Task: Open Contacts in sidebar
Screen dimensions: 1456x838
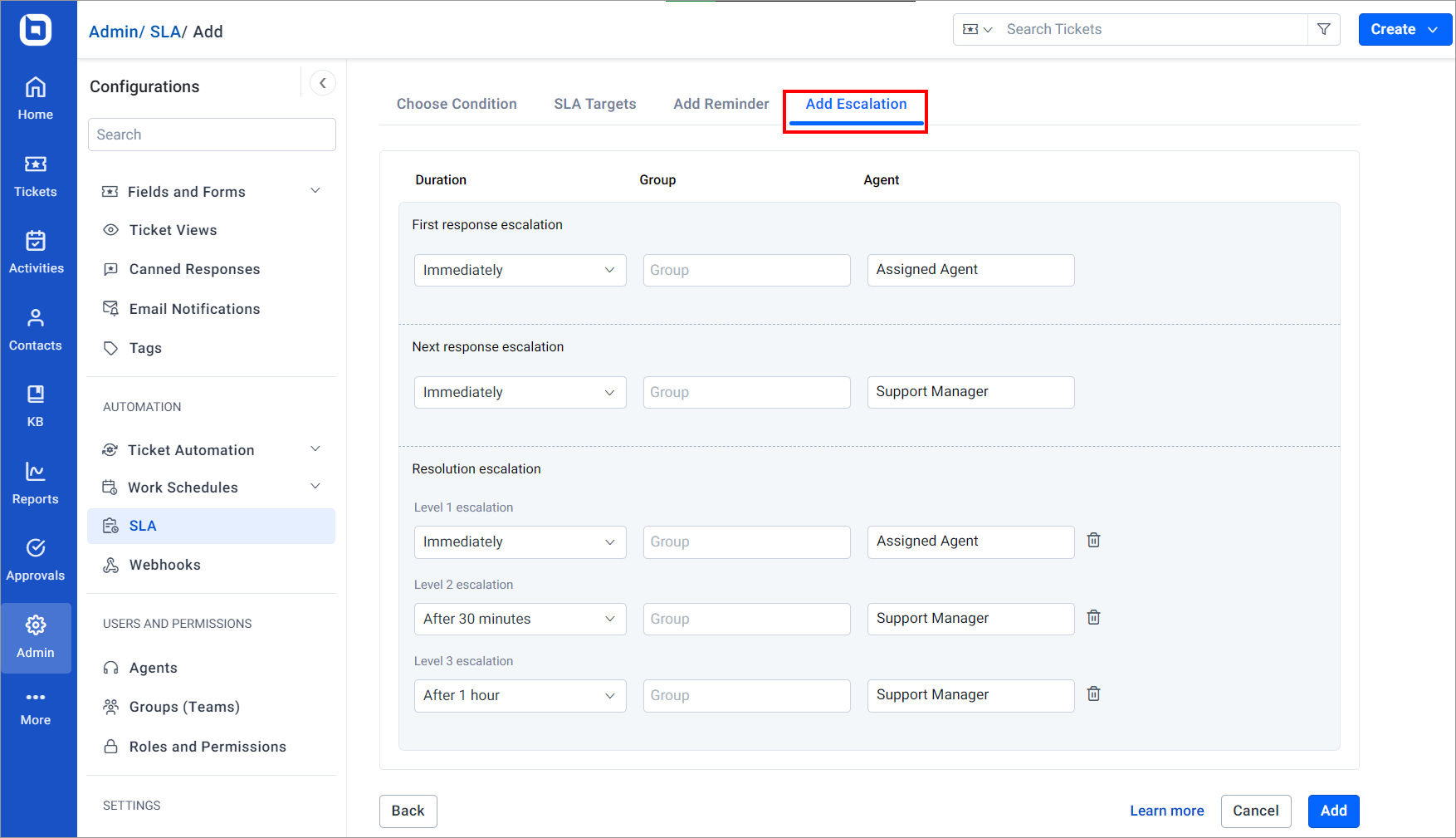Action: pyautogui.click(x=36, y=330)
